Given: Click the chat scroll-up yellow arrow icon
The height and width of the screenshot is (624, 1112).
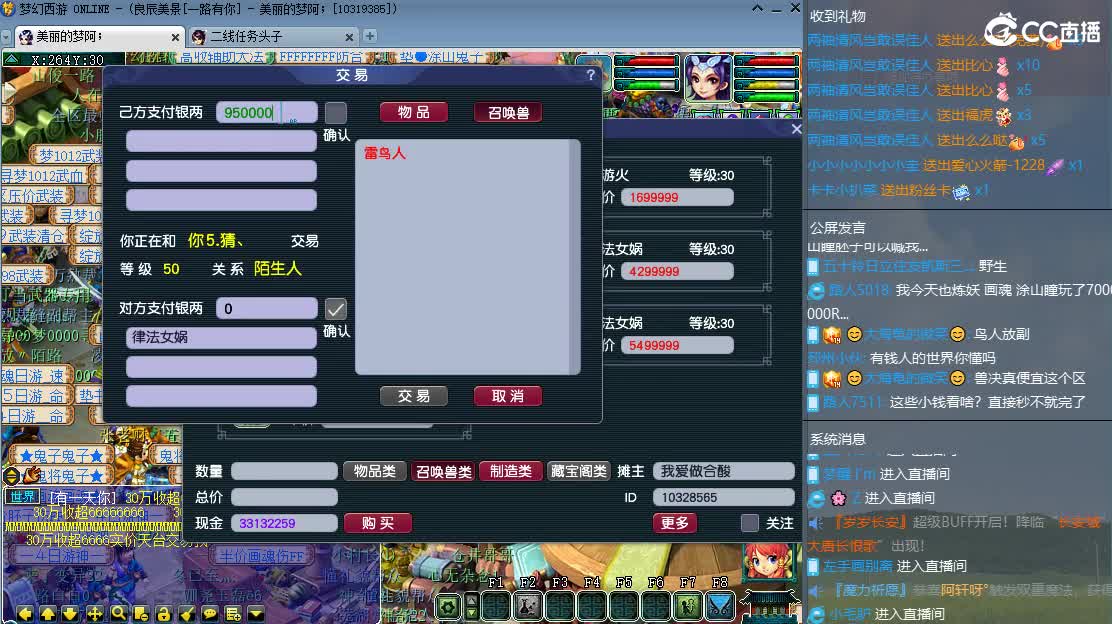Looking at the screenshot, I should tap(48, 614).
